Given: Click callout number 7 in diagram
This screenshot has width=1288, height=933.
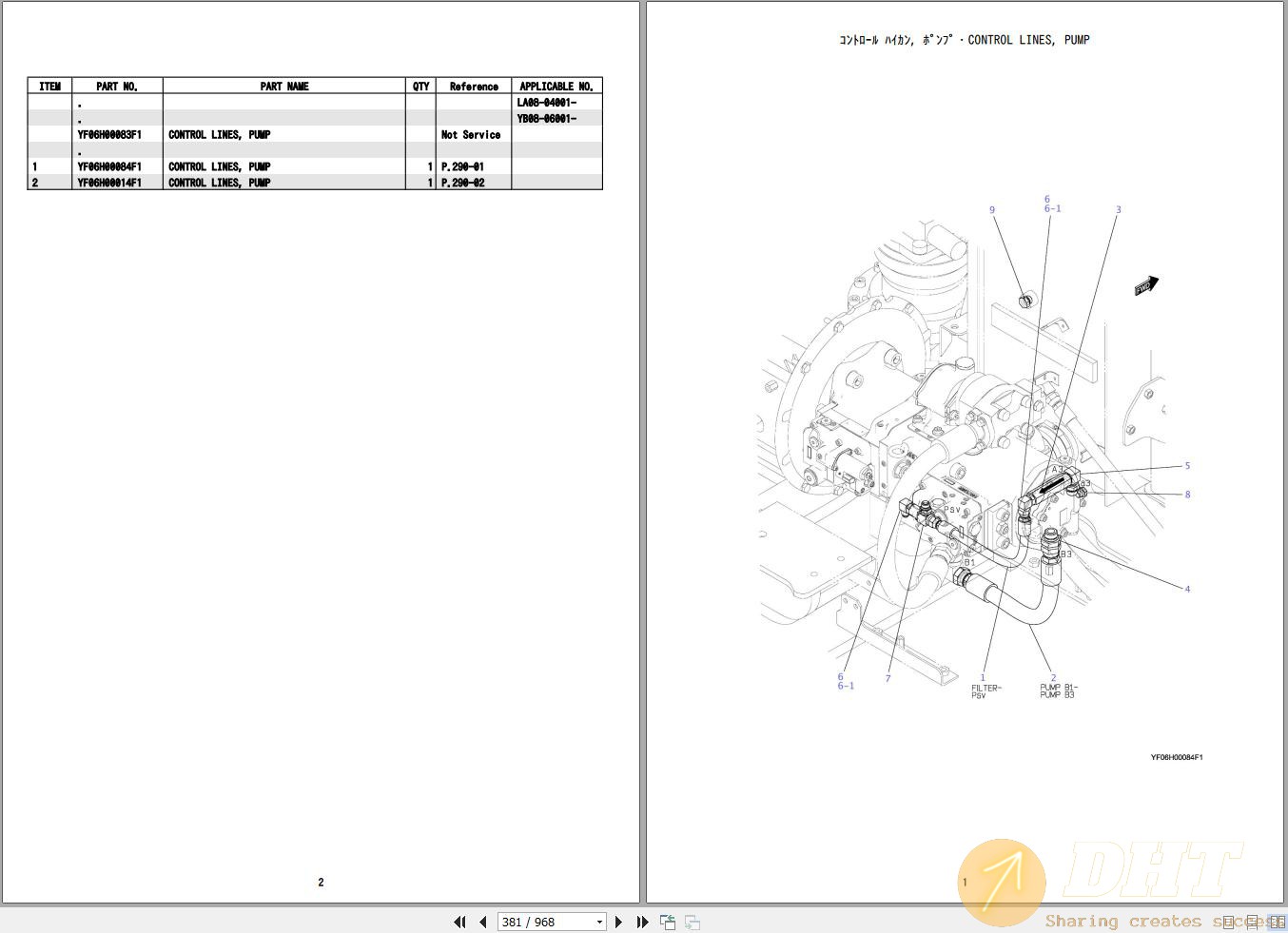Looking at the screenshot, I should (x=888, y=678).
